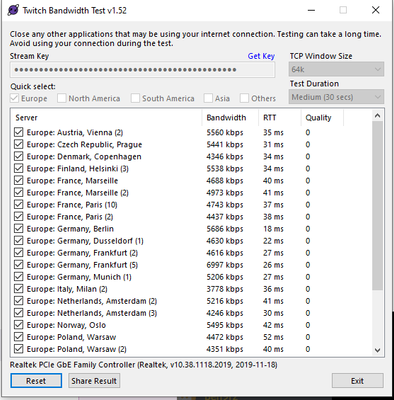Click the server list scroll down arrow

[x=377, y=350]
